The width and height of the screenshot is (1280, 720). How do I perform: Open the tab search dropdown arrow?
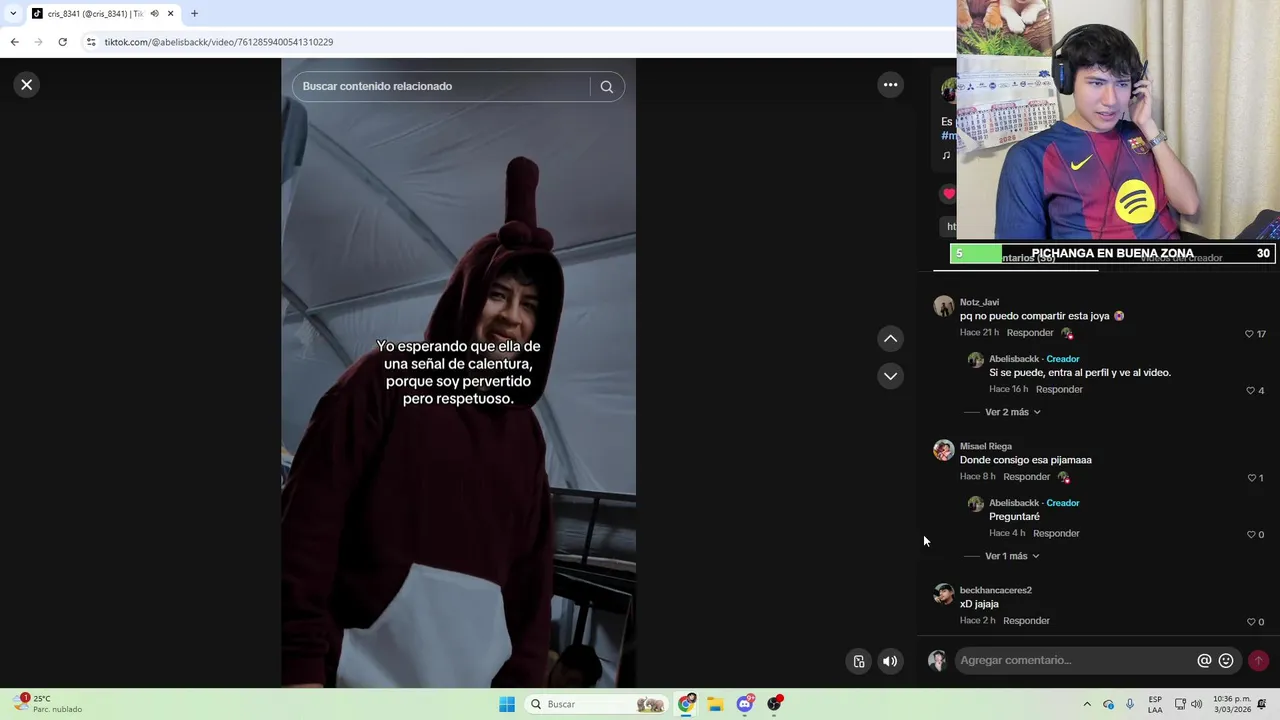pyautogui.click(x=12, y=14)
